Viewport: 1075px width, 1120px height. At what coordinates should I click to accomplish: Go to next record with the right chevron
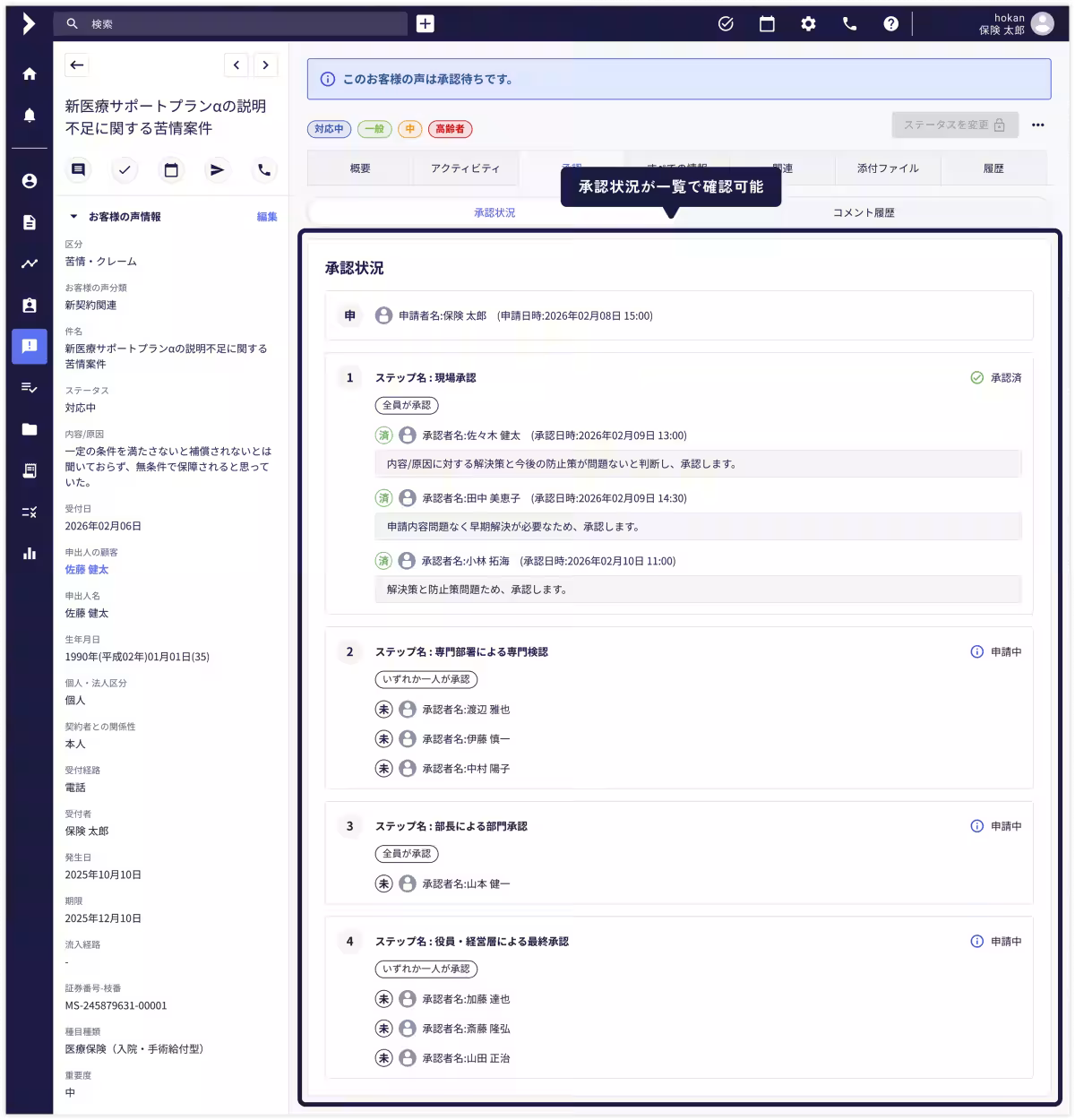[265, 65]
